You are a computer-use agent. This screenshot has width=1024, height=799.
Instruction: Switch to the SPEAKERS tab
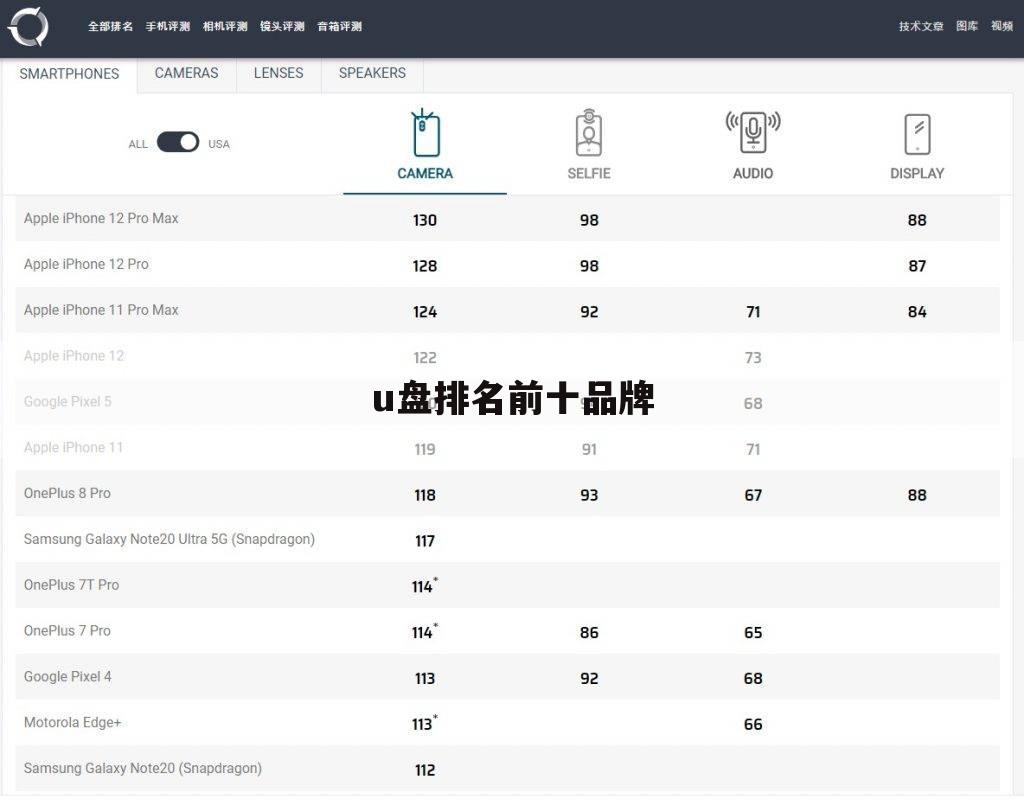click(x=371, y=72)
